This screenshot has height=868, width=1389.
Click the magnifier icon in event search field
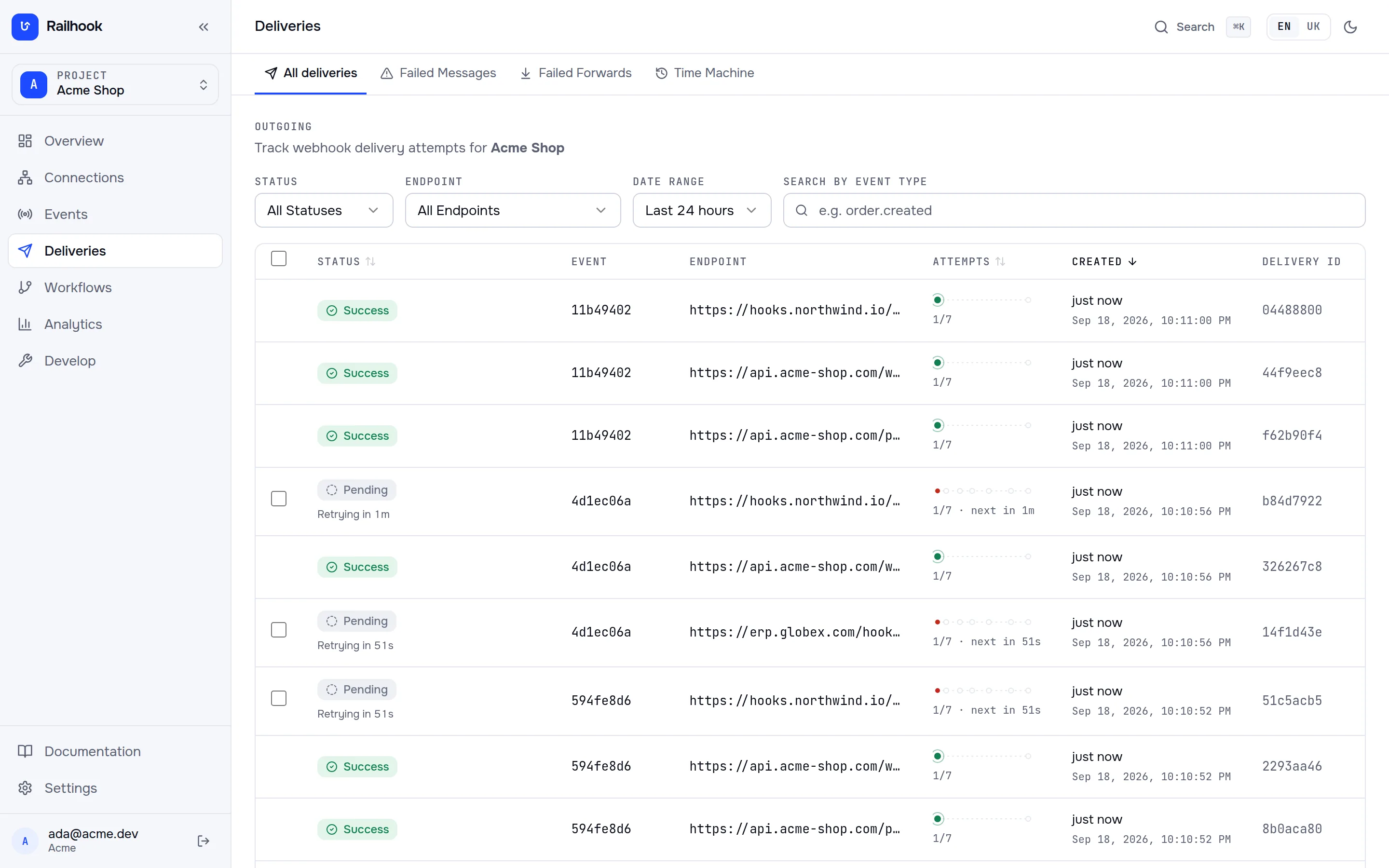coord(801,210)
